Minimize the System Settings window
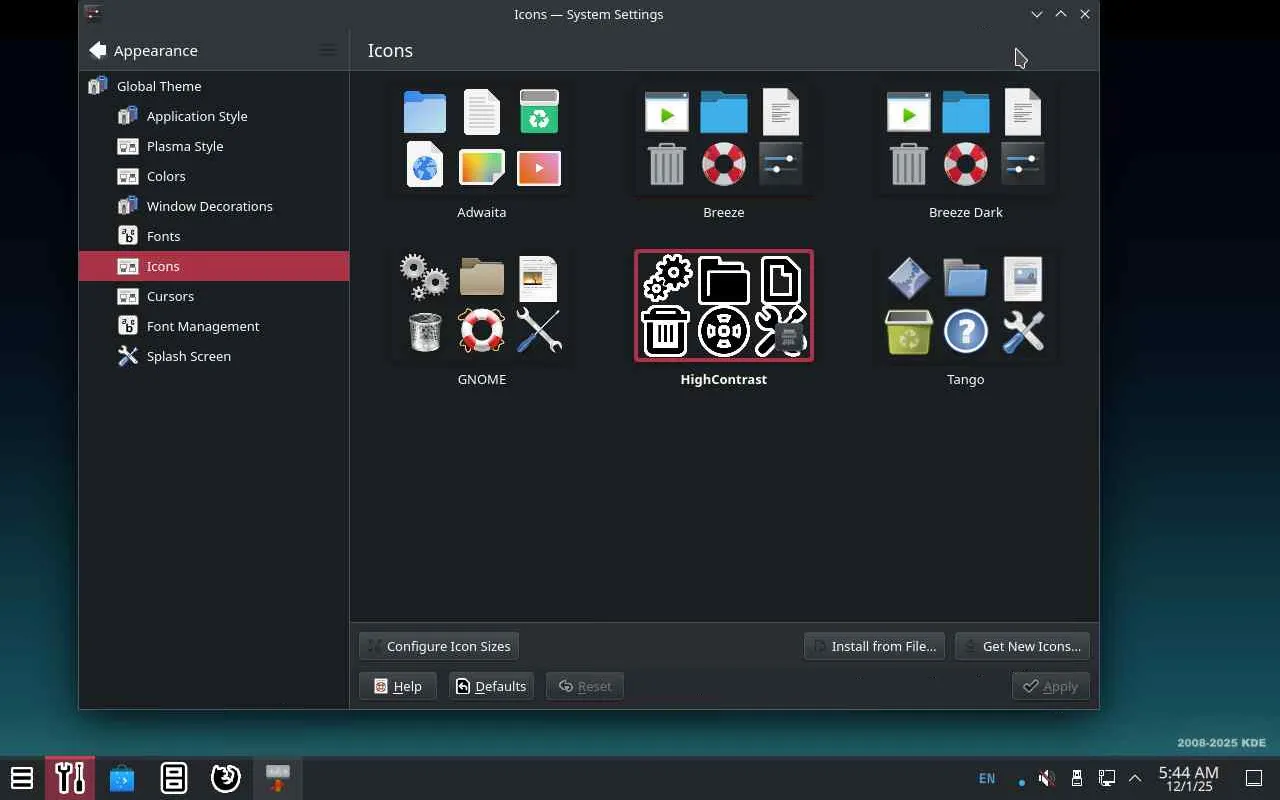1280x800 pixels. pos(1037,14)
